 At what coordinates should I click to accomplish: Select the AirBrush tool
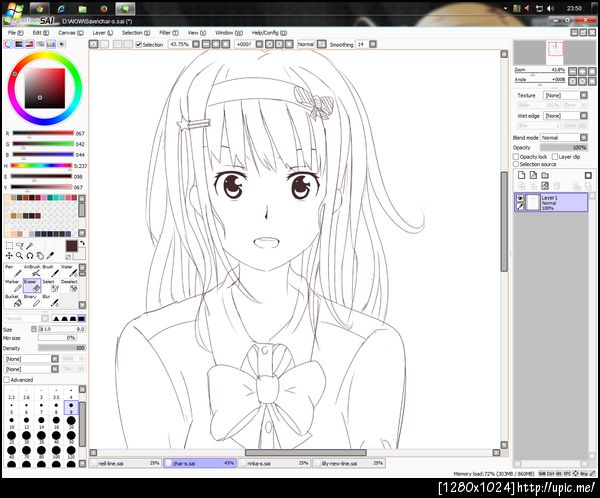[x=32, y=271]
